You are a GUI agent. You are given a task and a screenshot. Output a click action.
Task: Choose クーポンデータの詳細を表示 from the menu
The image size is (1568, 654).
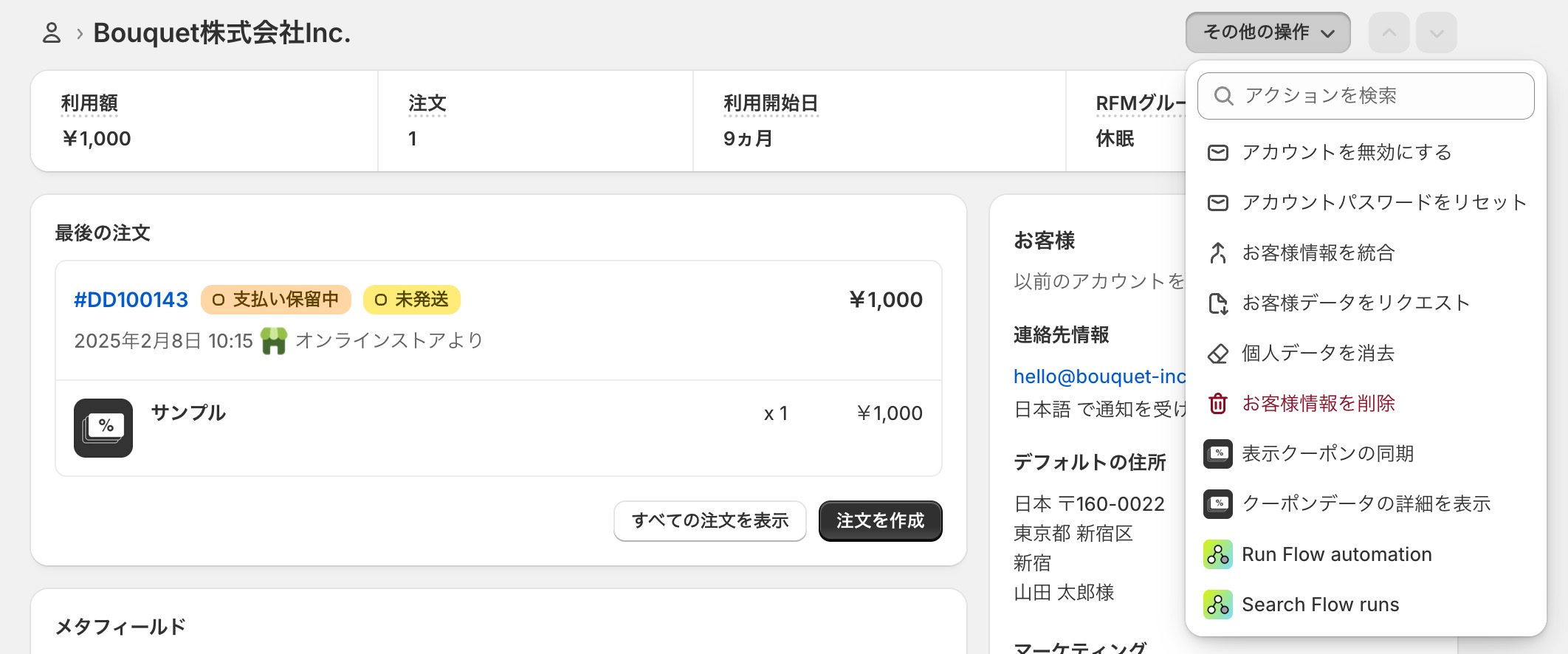point(1366,504)
